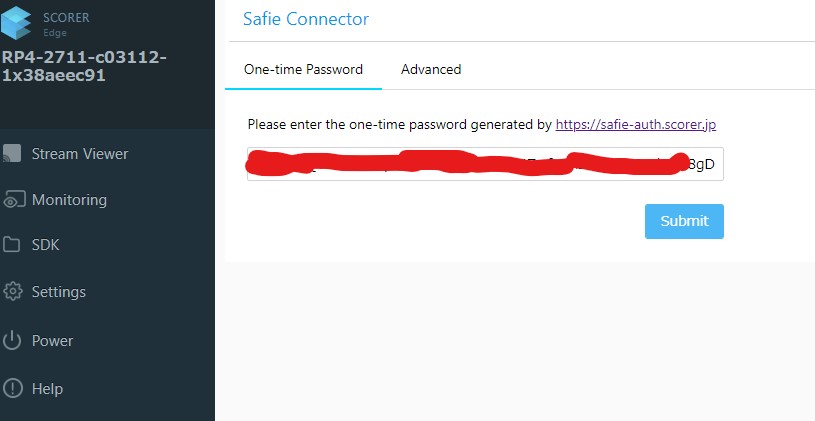815x421 pixels.
Task: Click the Help exclamation circle icon
Action: [x=12, y=389]
